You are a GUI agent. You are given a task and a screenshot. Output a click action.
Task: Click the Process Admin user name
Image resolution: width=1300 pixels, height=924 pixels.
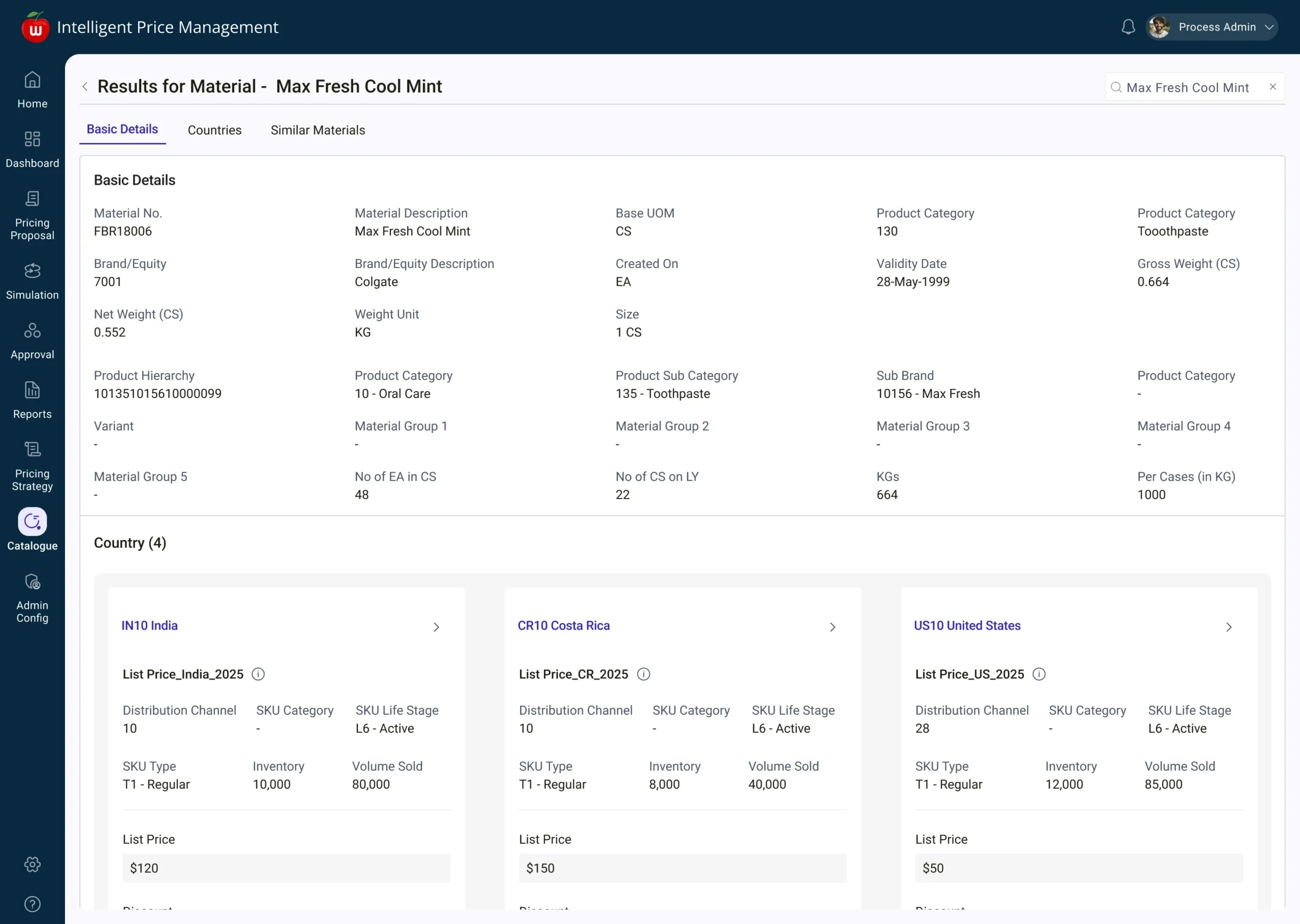(x=1217, y=27)
